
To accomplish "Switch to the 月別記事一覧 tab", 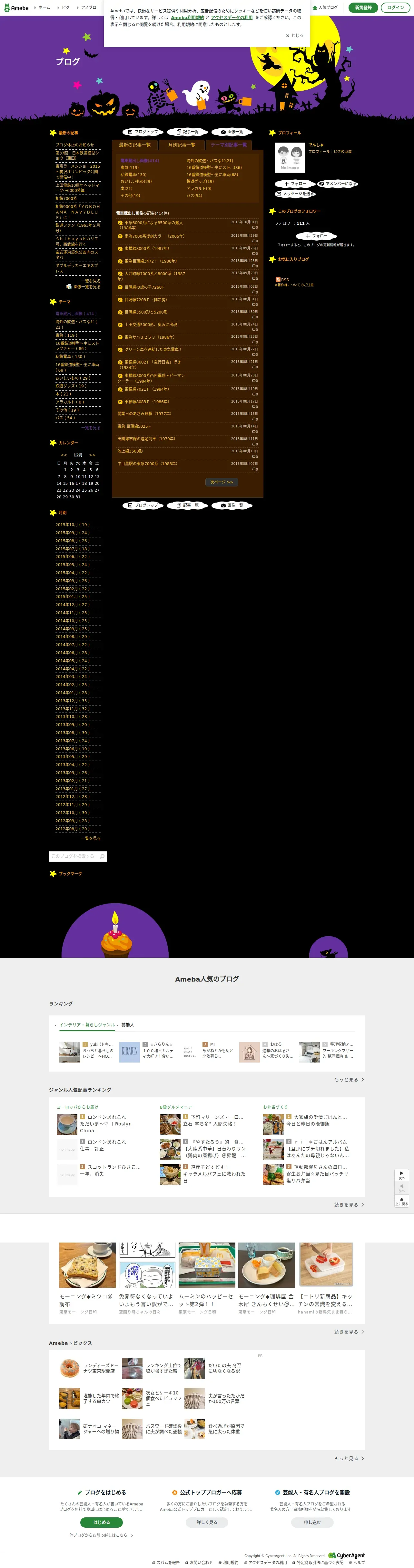I will [182, 145].
